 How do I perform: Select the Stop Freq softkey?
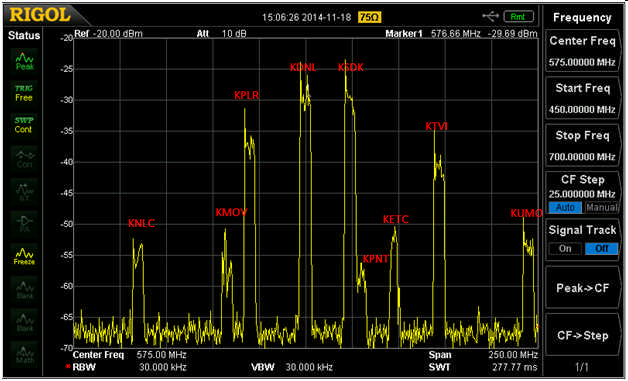coord(582,145)
